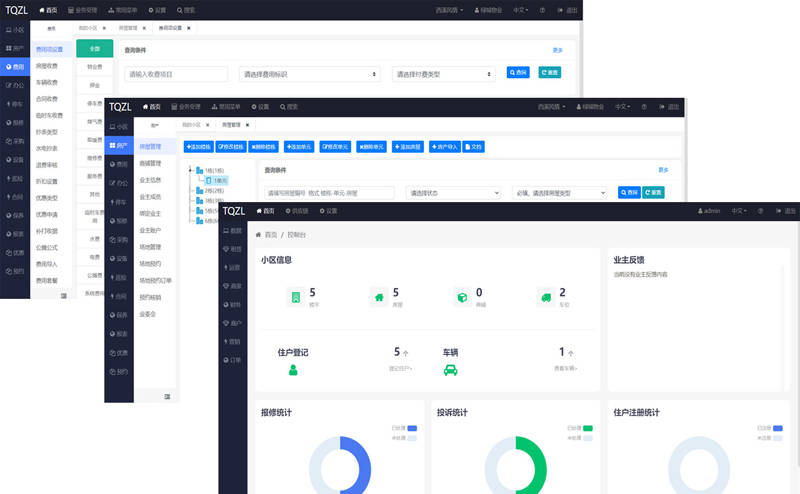Image resolution: width=800 pixels, height=494 pixels.
Task: Select 费用 in middle window sidebar
Action: (119, 164)
